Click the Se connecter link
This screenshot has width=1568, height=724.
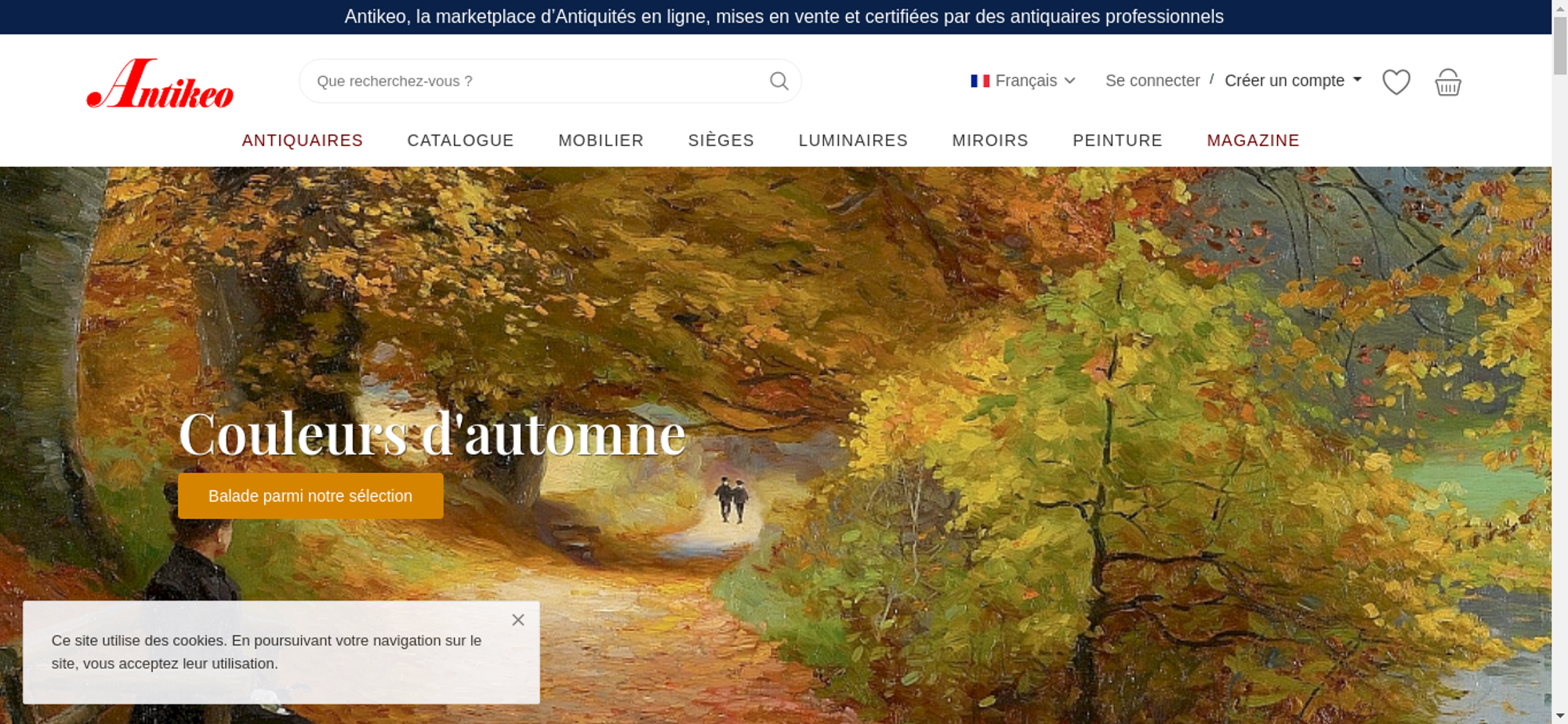(x=1152, y=81)
